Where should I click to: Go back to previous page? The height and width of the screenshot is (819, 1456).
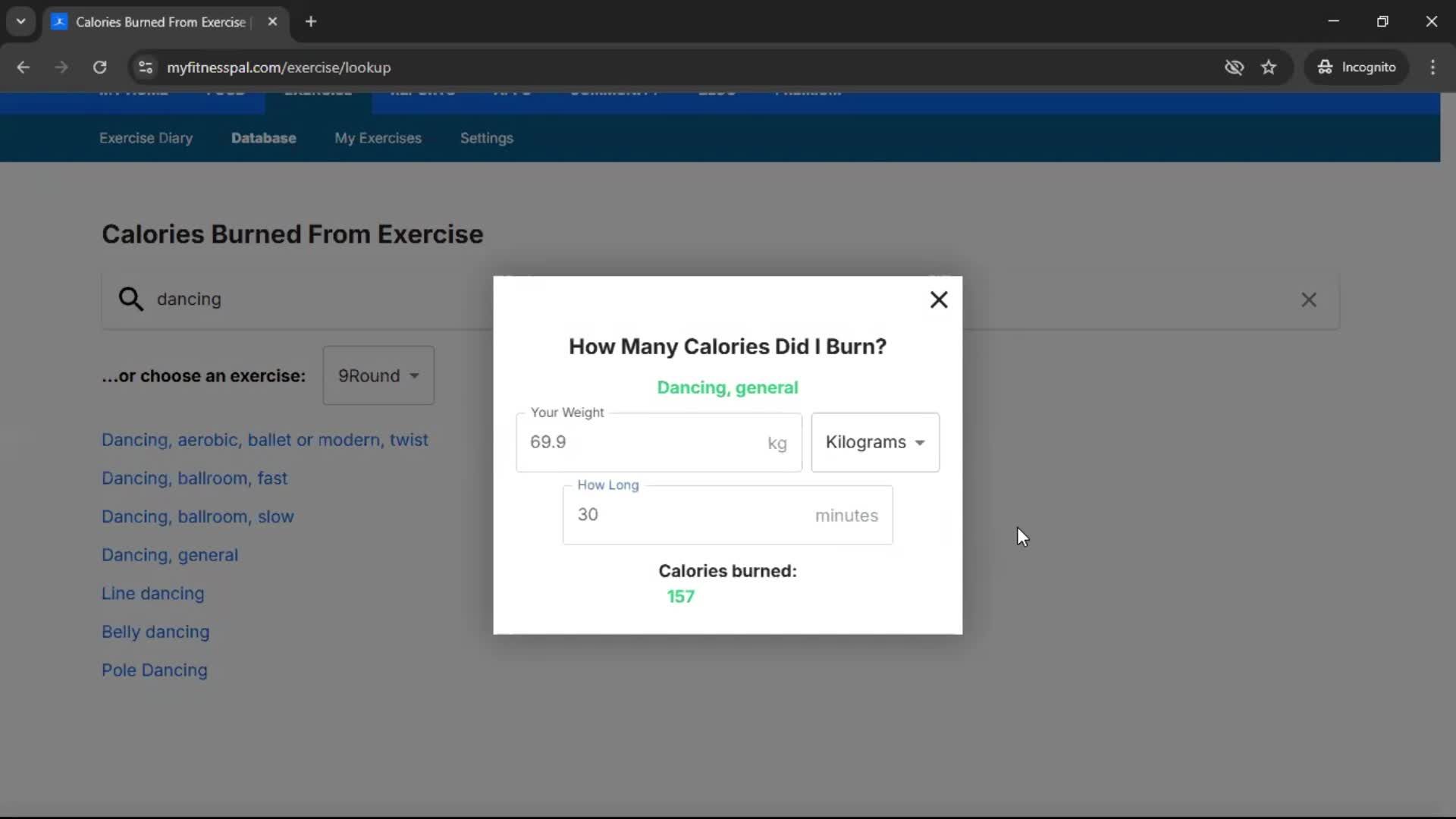[23, 67]
